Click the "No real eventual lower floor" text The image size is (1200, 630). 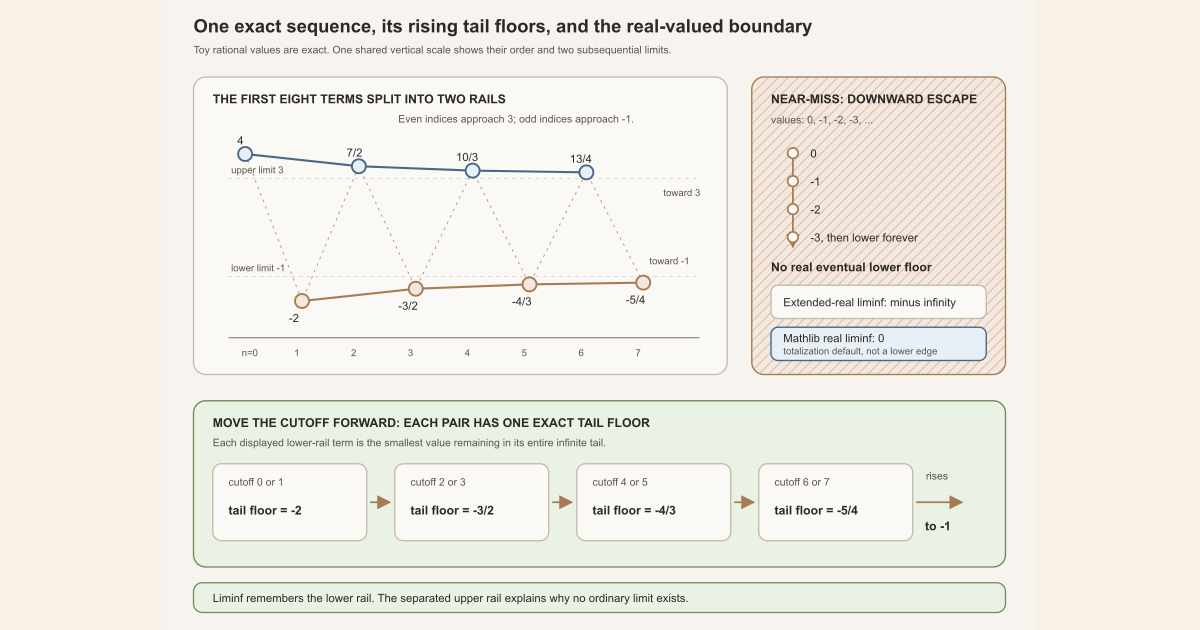tap(851, 267)
